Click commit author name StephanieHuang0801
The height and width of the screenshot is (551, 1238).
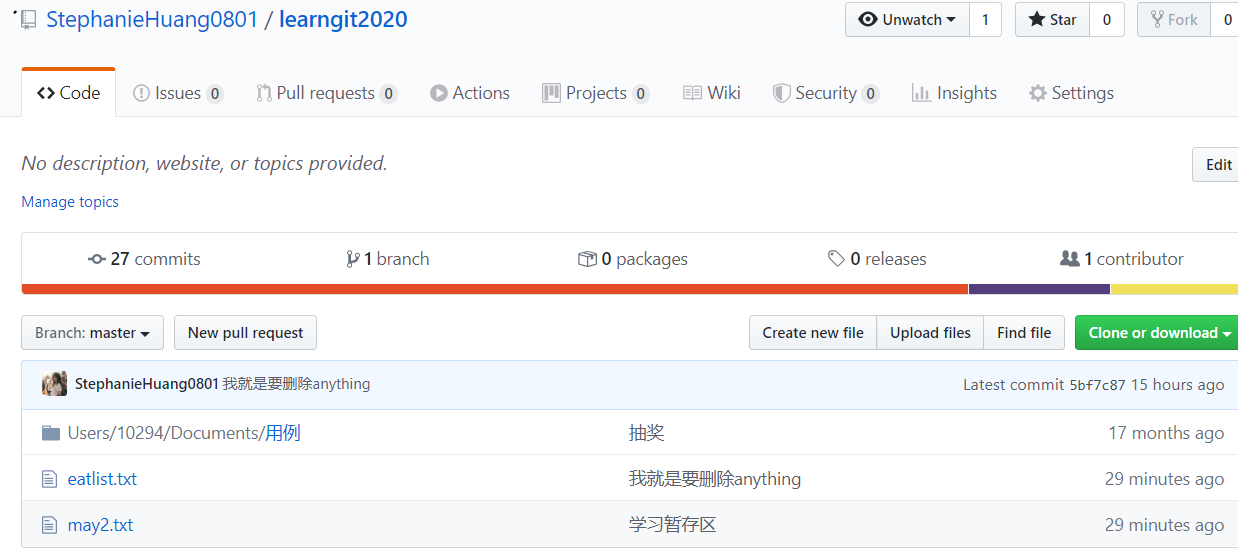click(x=146, y=384)
